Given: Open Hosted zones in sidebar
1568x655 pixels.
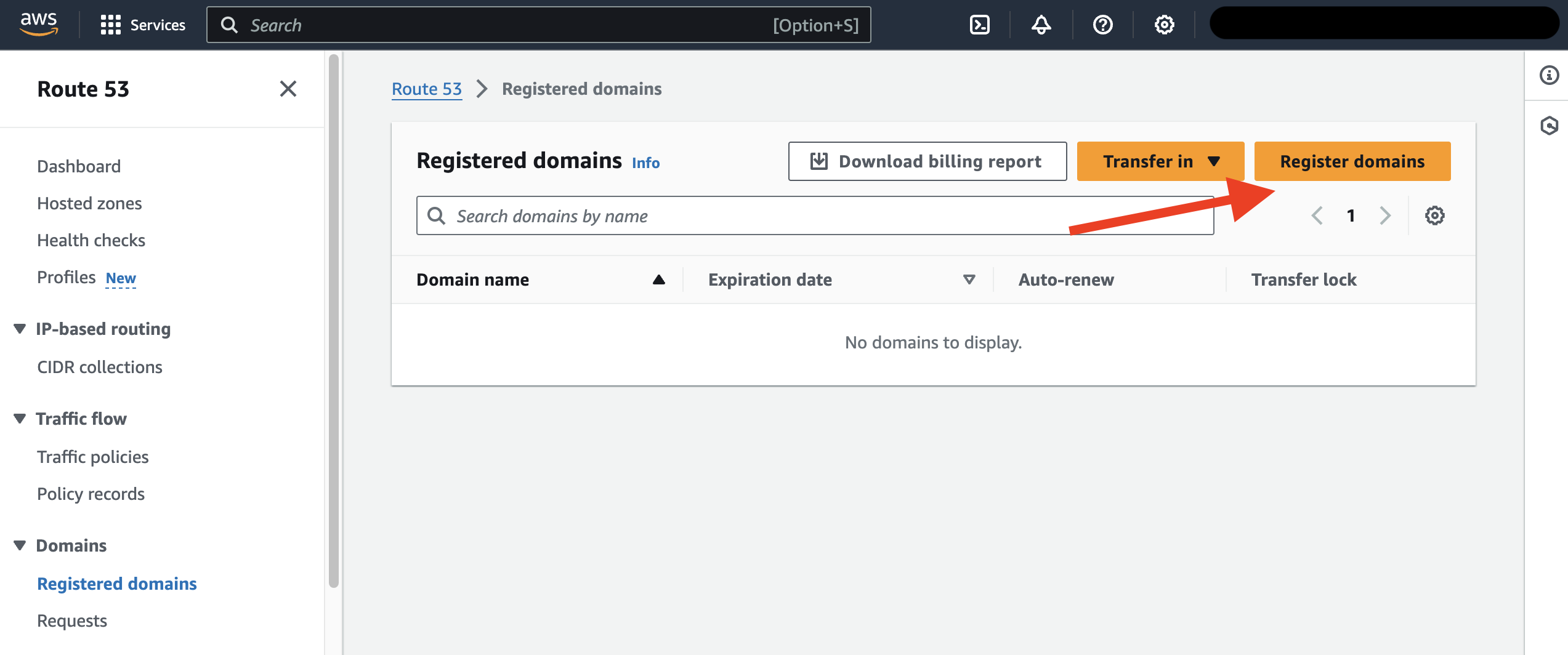Looking at the screenshot, I should [89, 203].
